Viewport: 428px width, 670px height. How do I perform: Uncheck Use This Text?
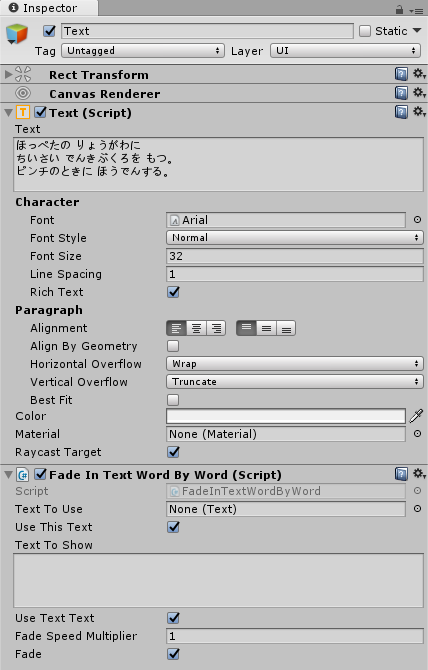click(173, 527)
